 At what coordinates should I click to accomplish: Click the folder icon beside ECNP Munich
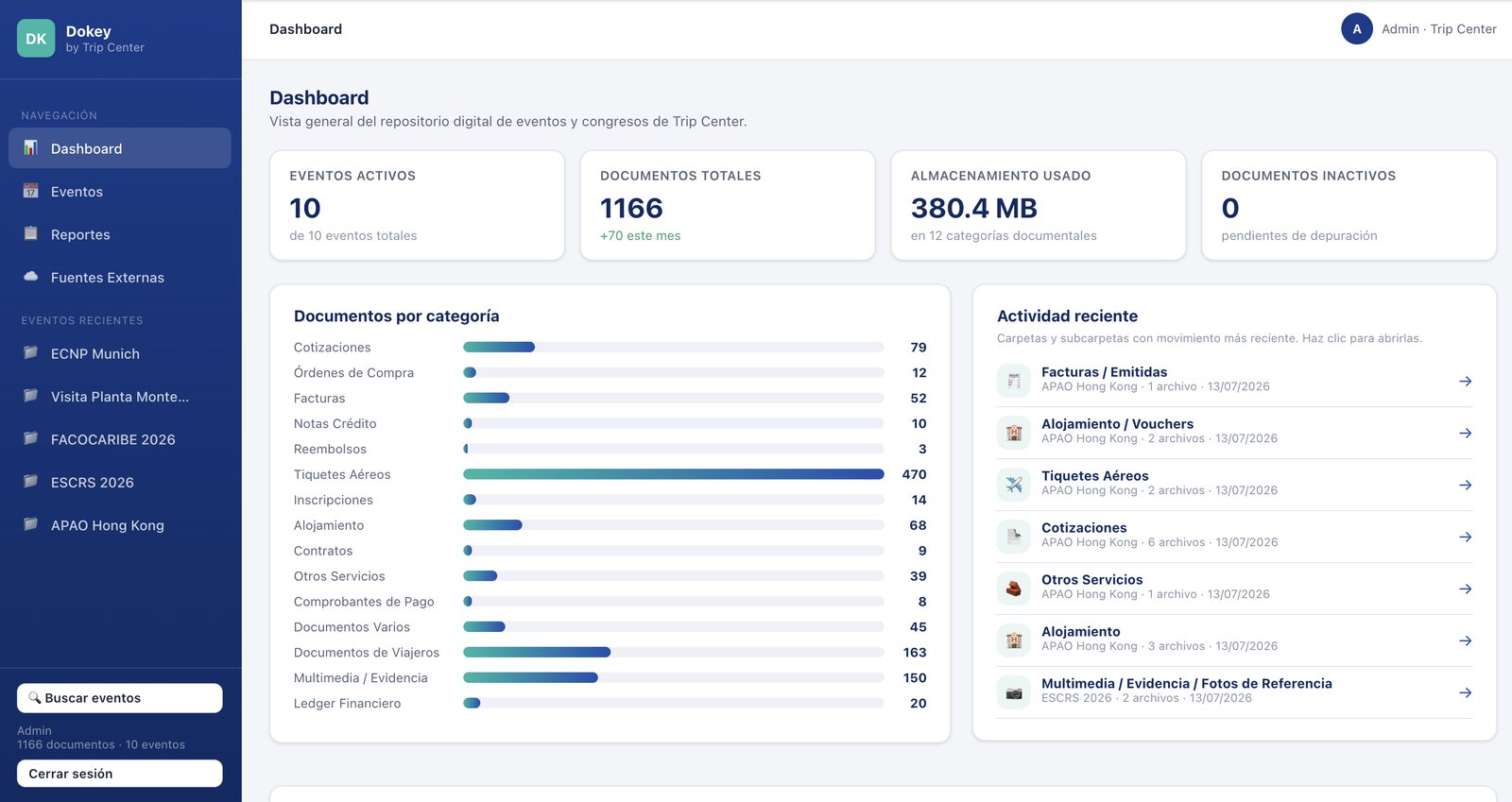tap(30, 353)
